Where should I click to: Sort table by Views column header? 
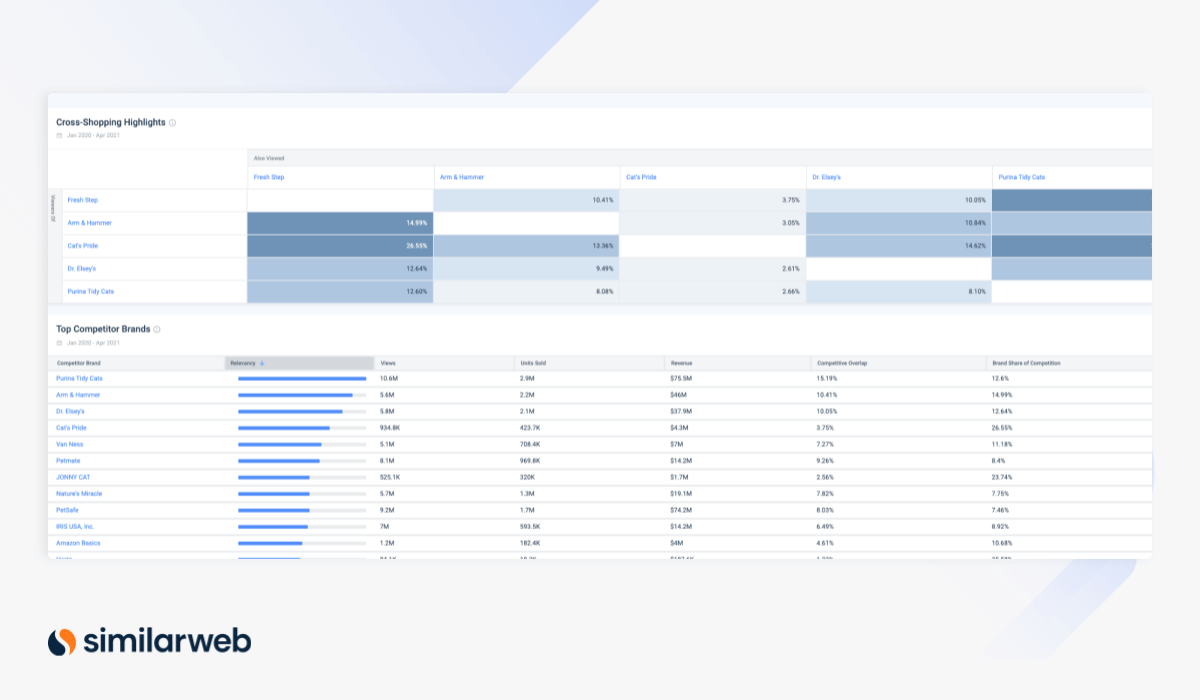tap(388, 363)
